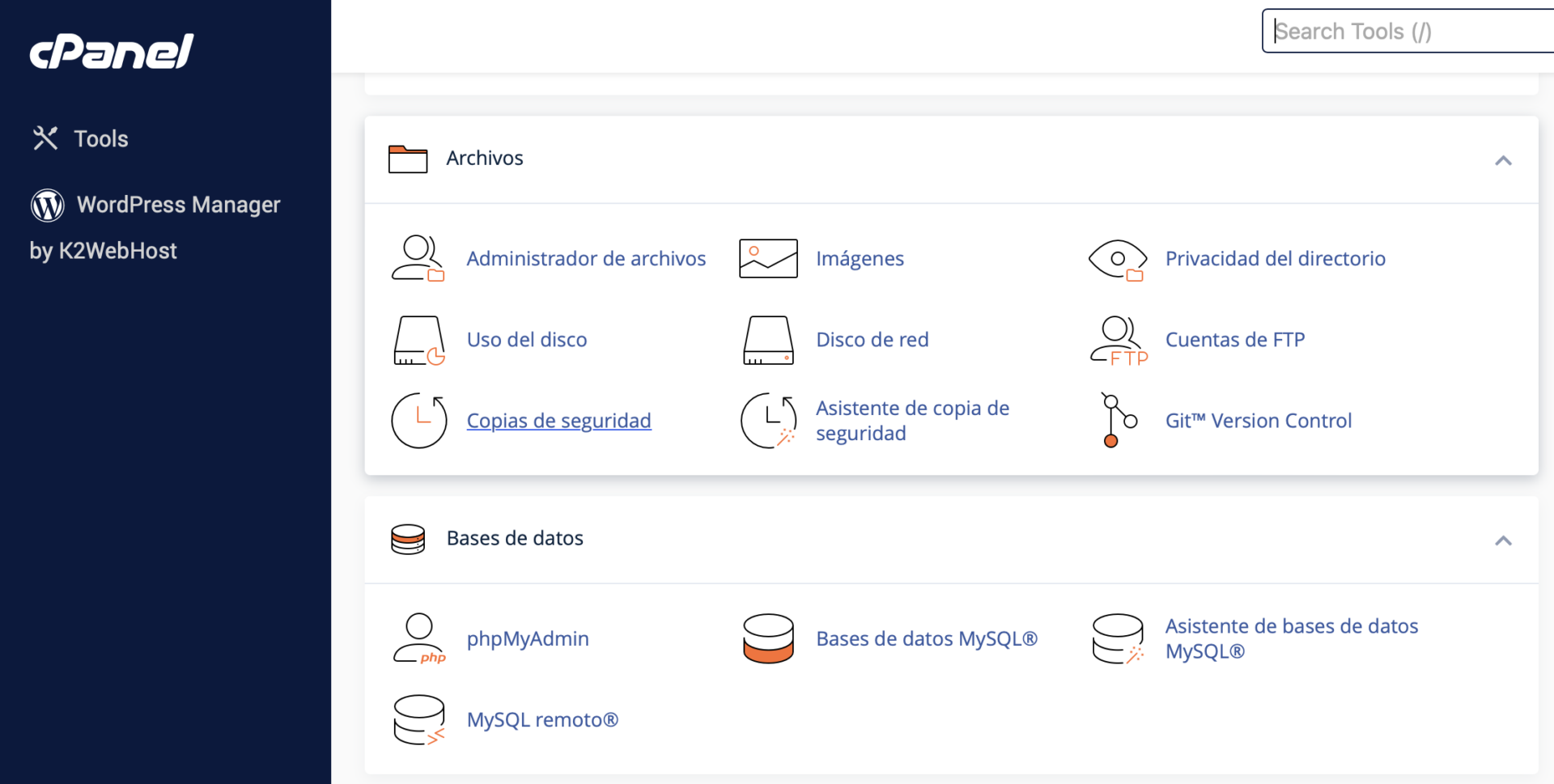Open the Privacidad del directorio link
Viewport: 1554px width, 784px height.
point(1276,258)
